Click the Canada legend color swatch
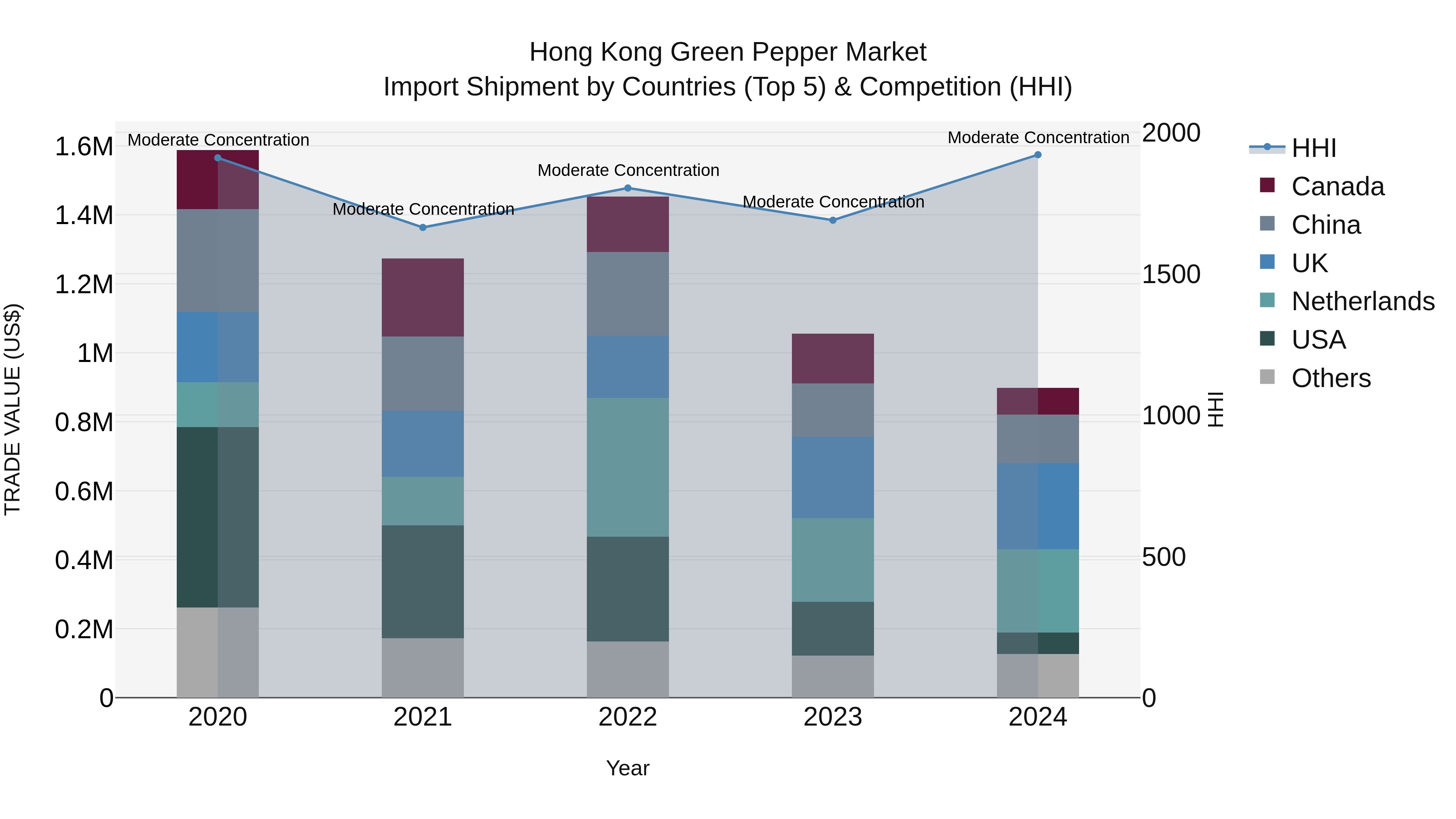This screenshot has height=819, width=1456. [x=1267, y=185]
